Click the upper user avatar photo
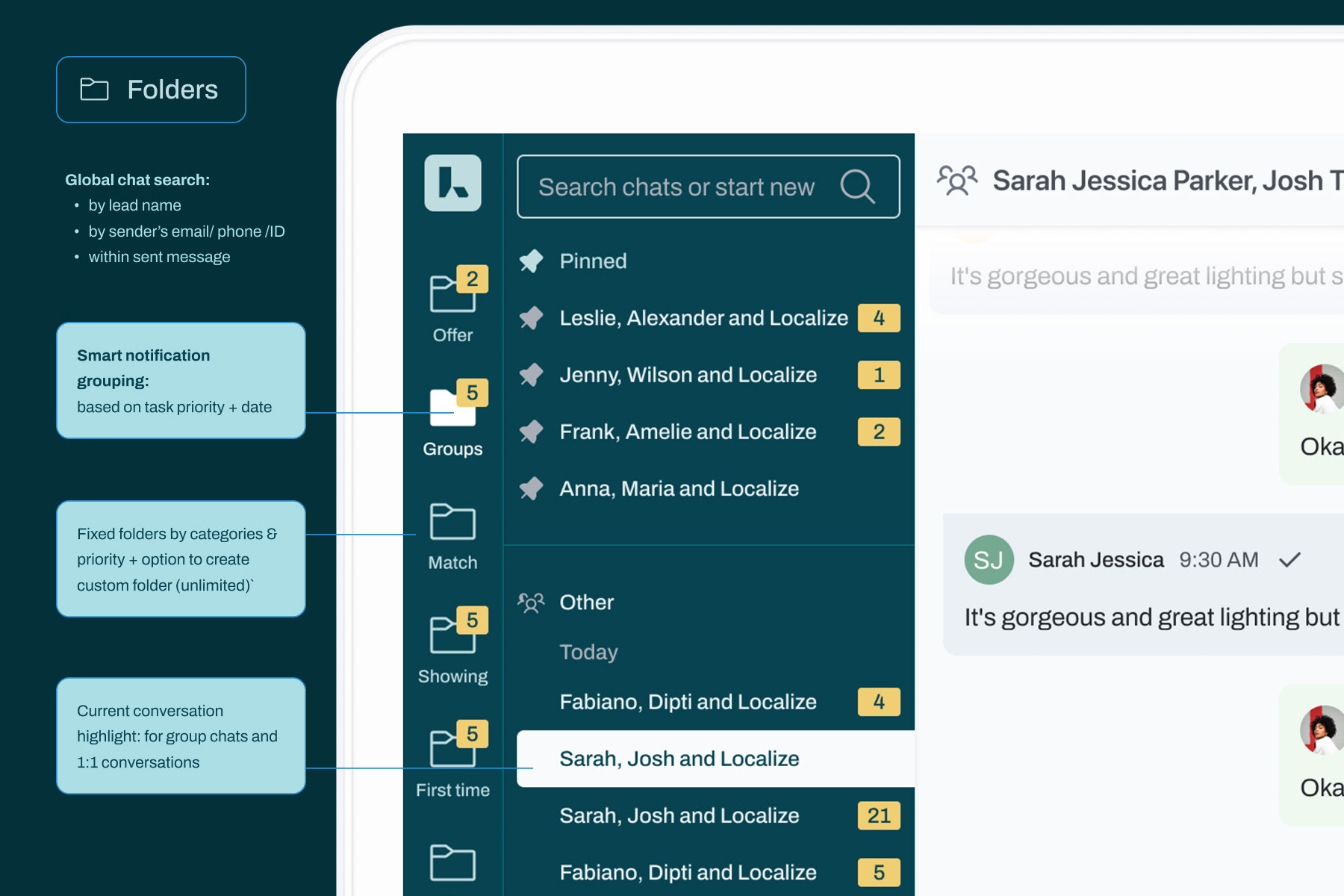1344x896 pixels. pyautogui.click(x=1322, y=388)
